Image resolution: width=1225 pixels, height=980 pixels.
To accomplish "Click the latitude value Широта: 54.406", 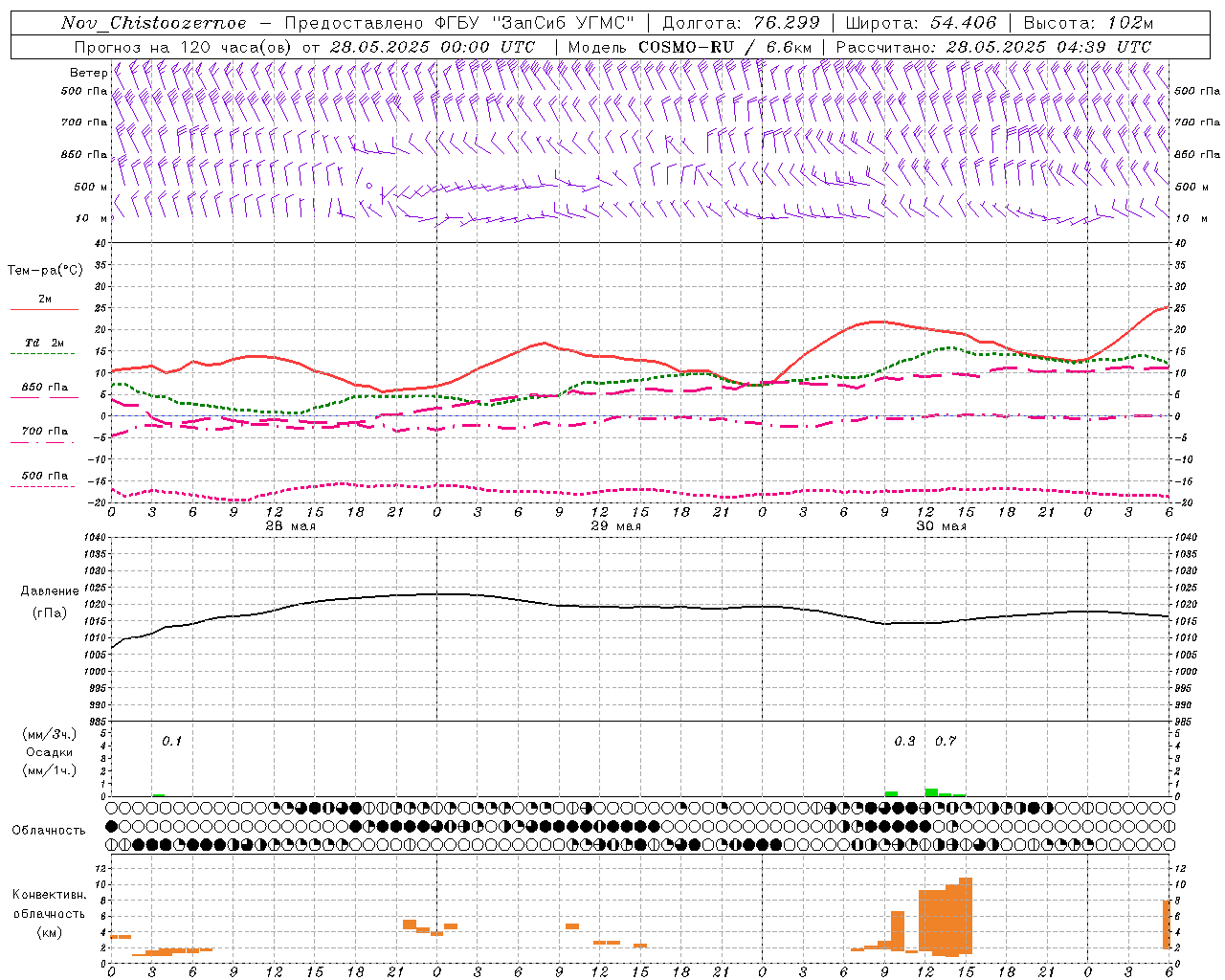I will pyautogui.click(x=921, y=23).
